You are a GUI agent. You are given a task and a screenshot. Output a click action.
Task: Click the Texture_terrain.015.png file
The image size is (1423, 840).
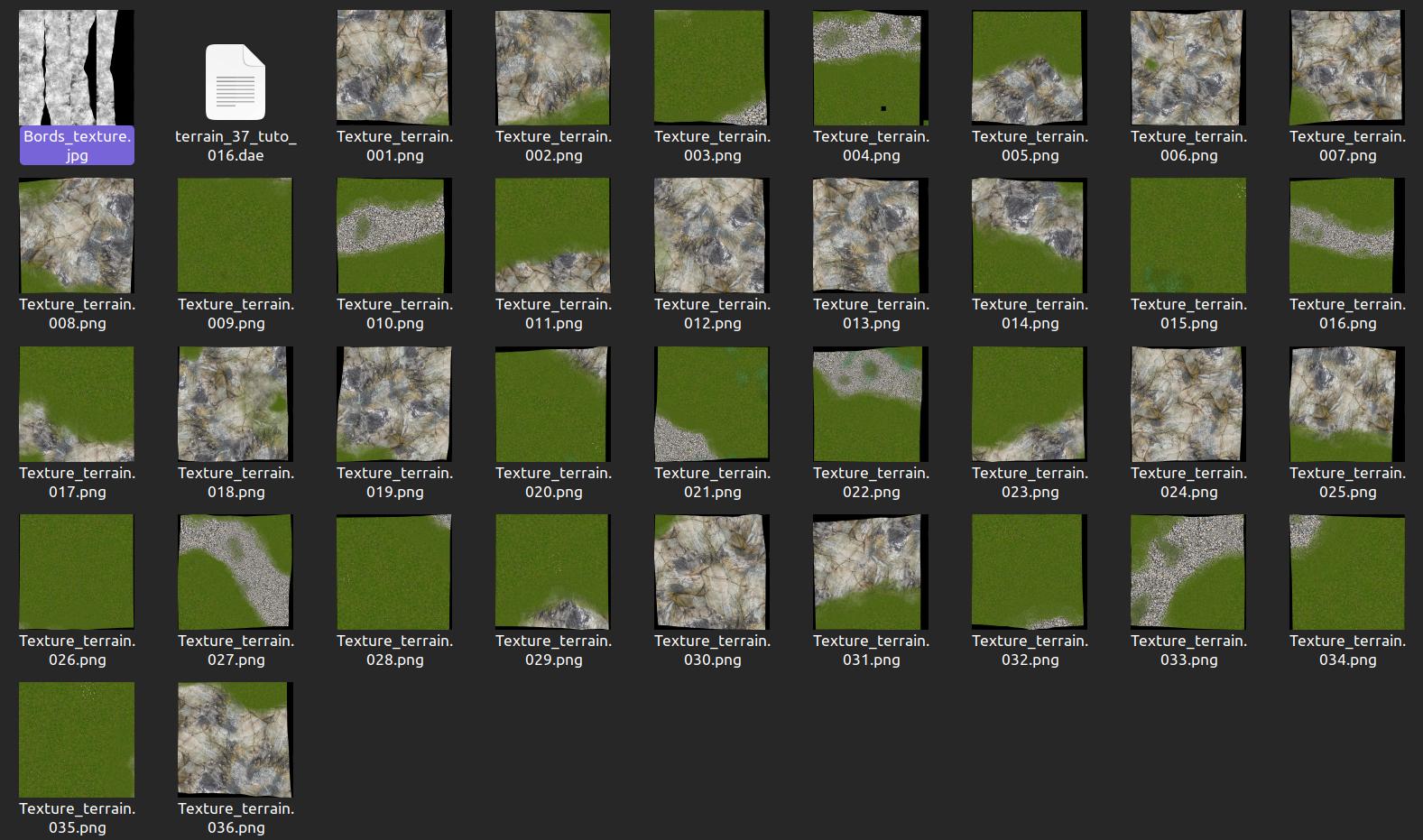(x=1188, y=235)
